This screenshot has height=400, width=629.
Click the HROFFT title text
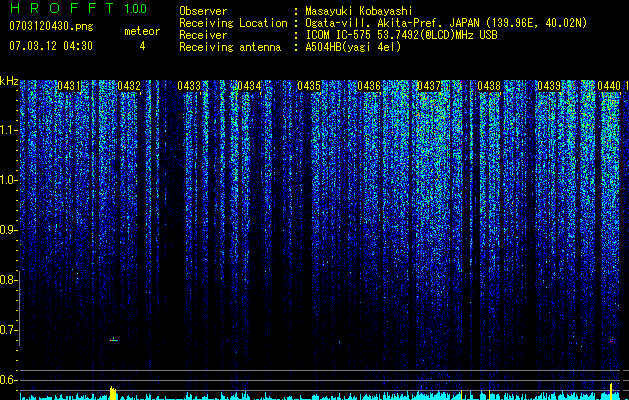[x=62, y=8]
